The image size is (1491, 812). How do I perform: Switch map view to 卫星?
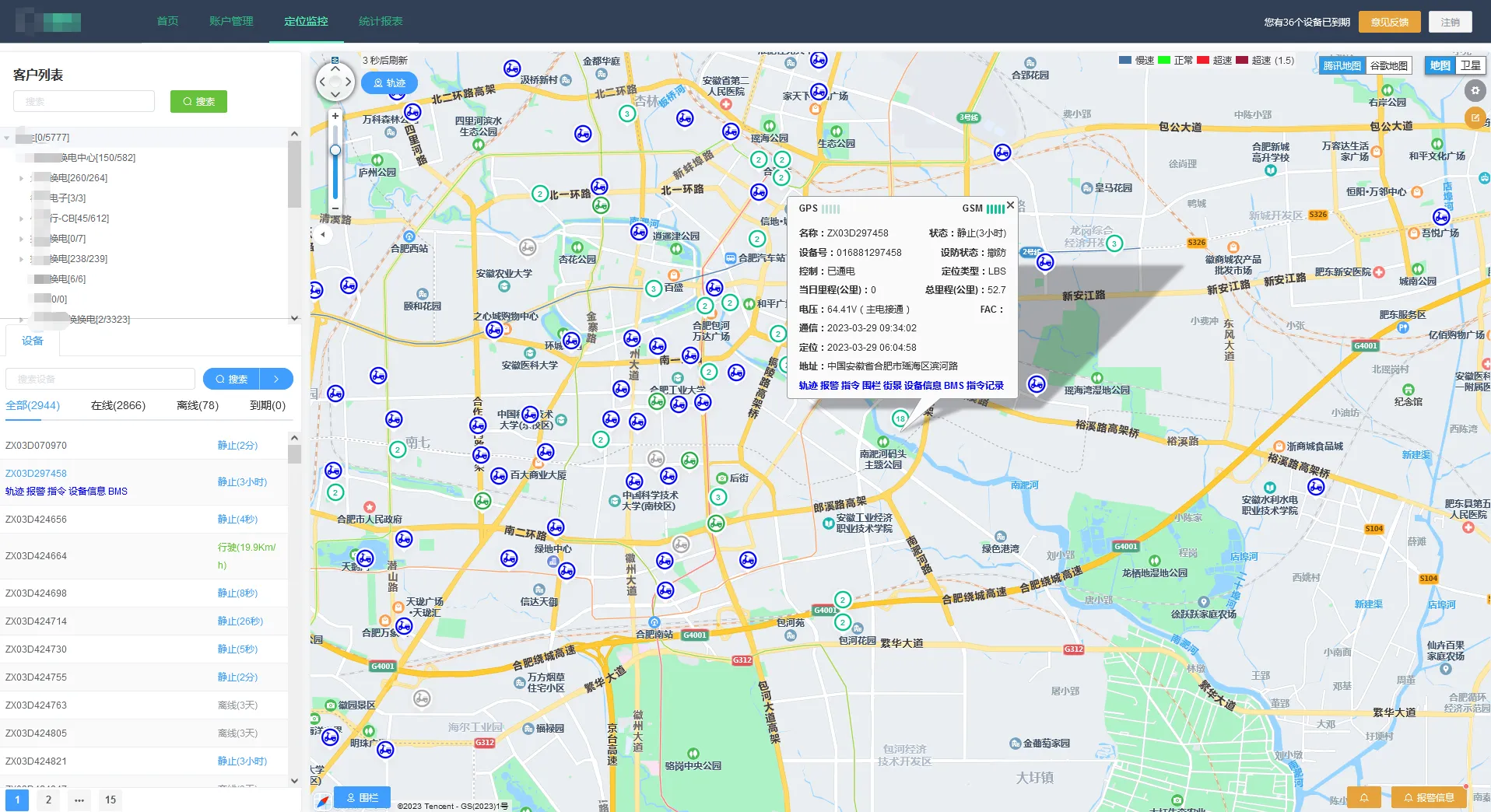point(1470,66)
